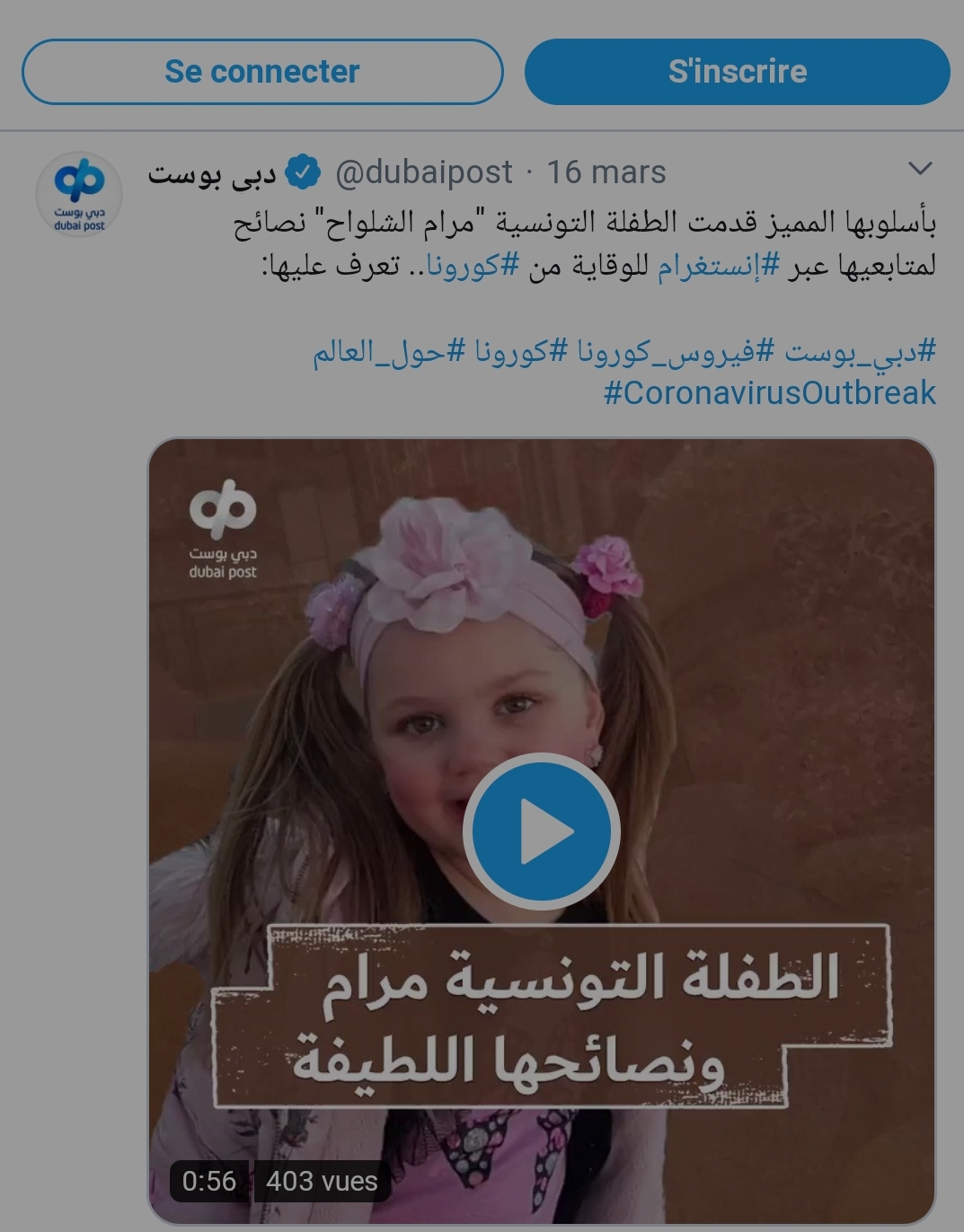Click the 0:56 video duration label
This screenshot has height=1232, width=964.
[209, 1181]
